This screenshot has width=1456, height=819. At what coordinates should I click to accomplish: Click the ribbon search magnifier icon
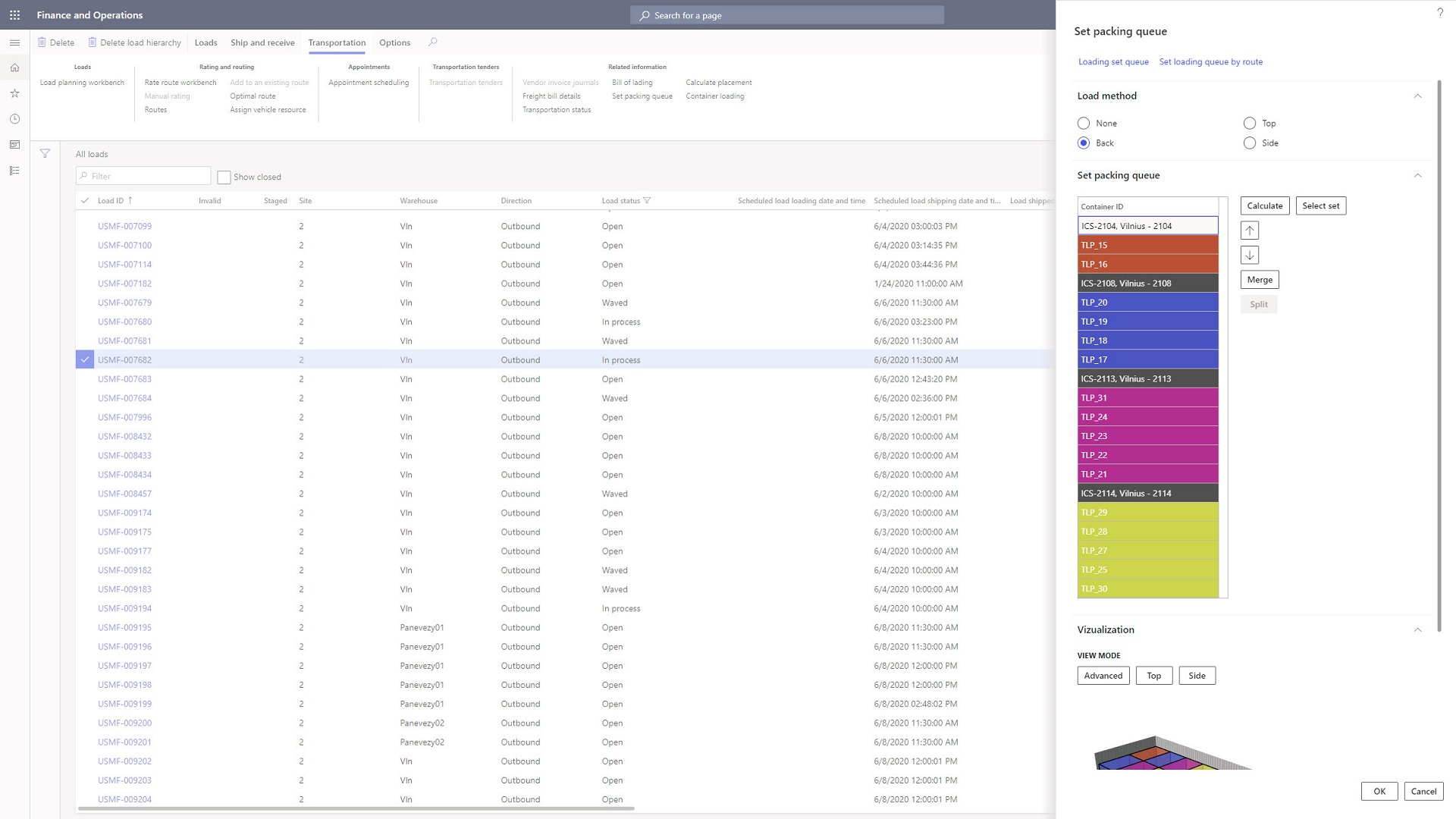point(433,42)
